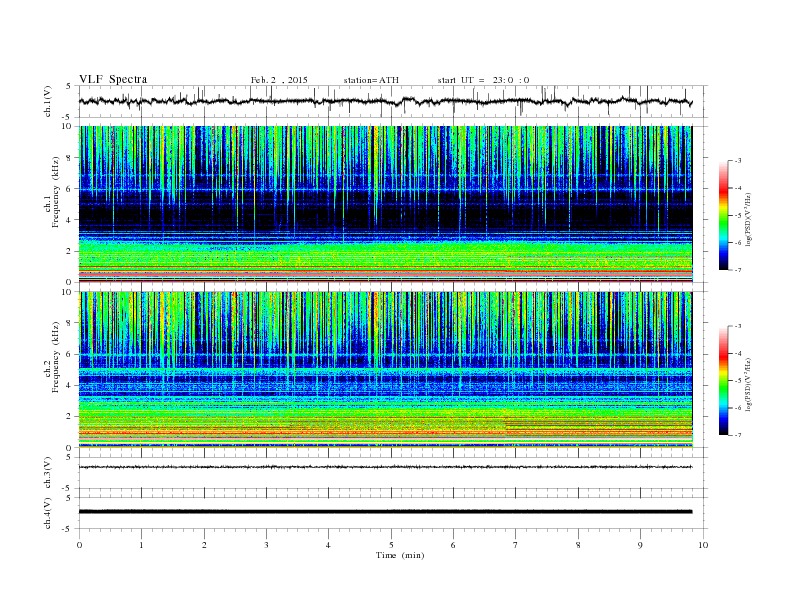Click the ch.1 voltage waveform trace
This screenshot has width=792, height=612.
(x=385, y=101)
